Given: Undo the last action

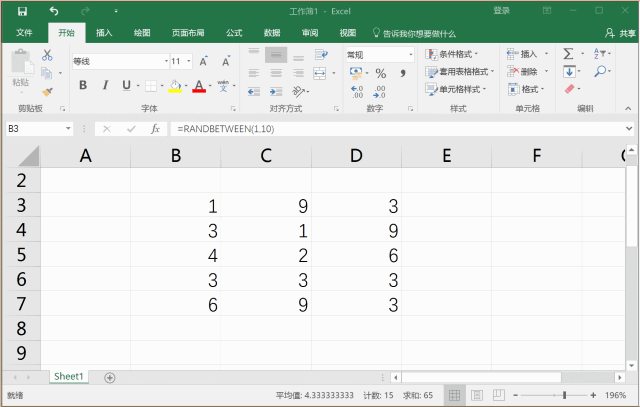Looking at the screenshot, I should tap(54, 11).
